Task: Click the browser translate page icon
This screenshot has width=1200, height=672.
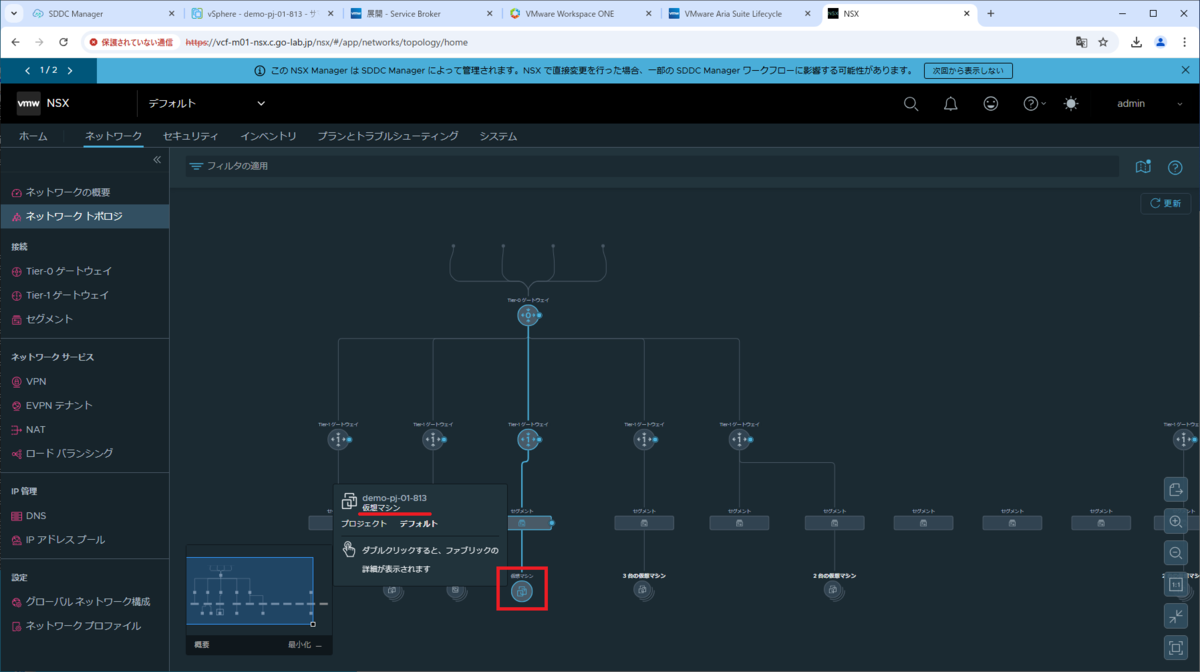Action: coord(1081,43)
